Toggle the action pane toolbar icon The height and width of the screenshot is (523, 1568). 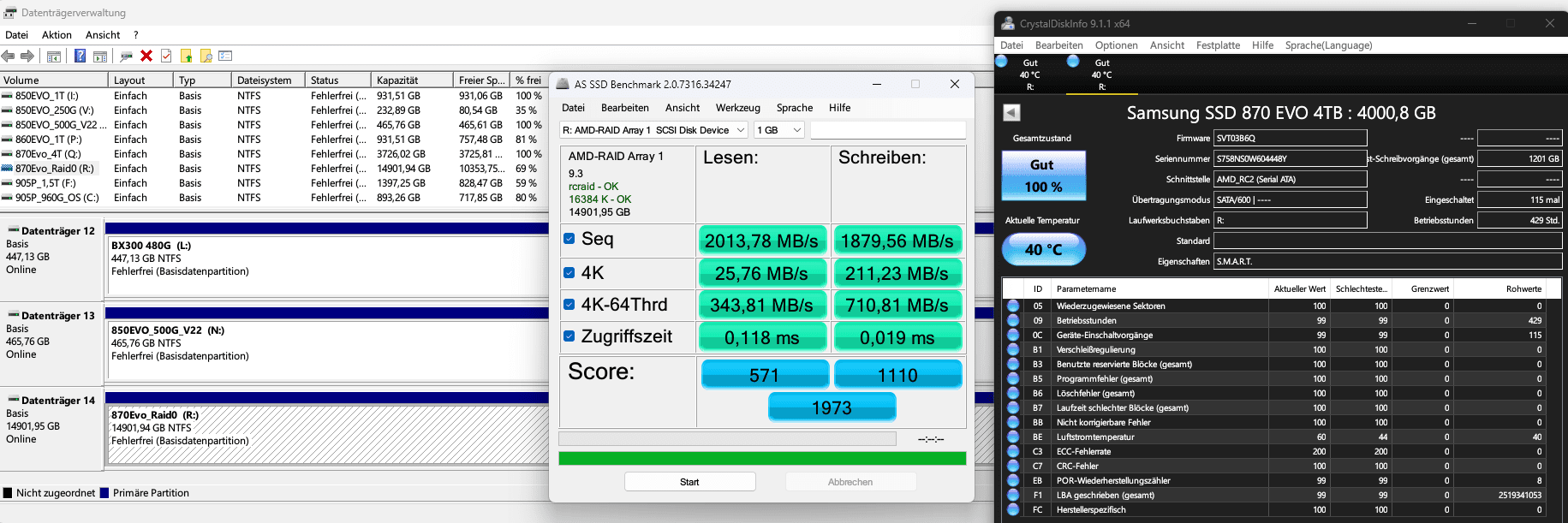100,56
